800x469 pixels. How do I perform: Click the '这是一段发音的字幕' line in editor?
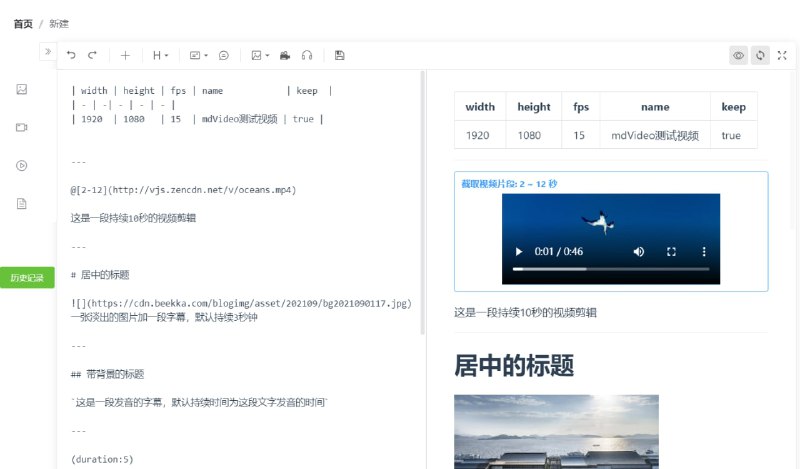(199, 402)
